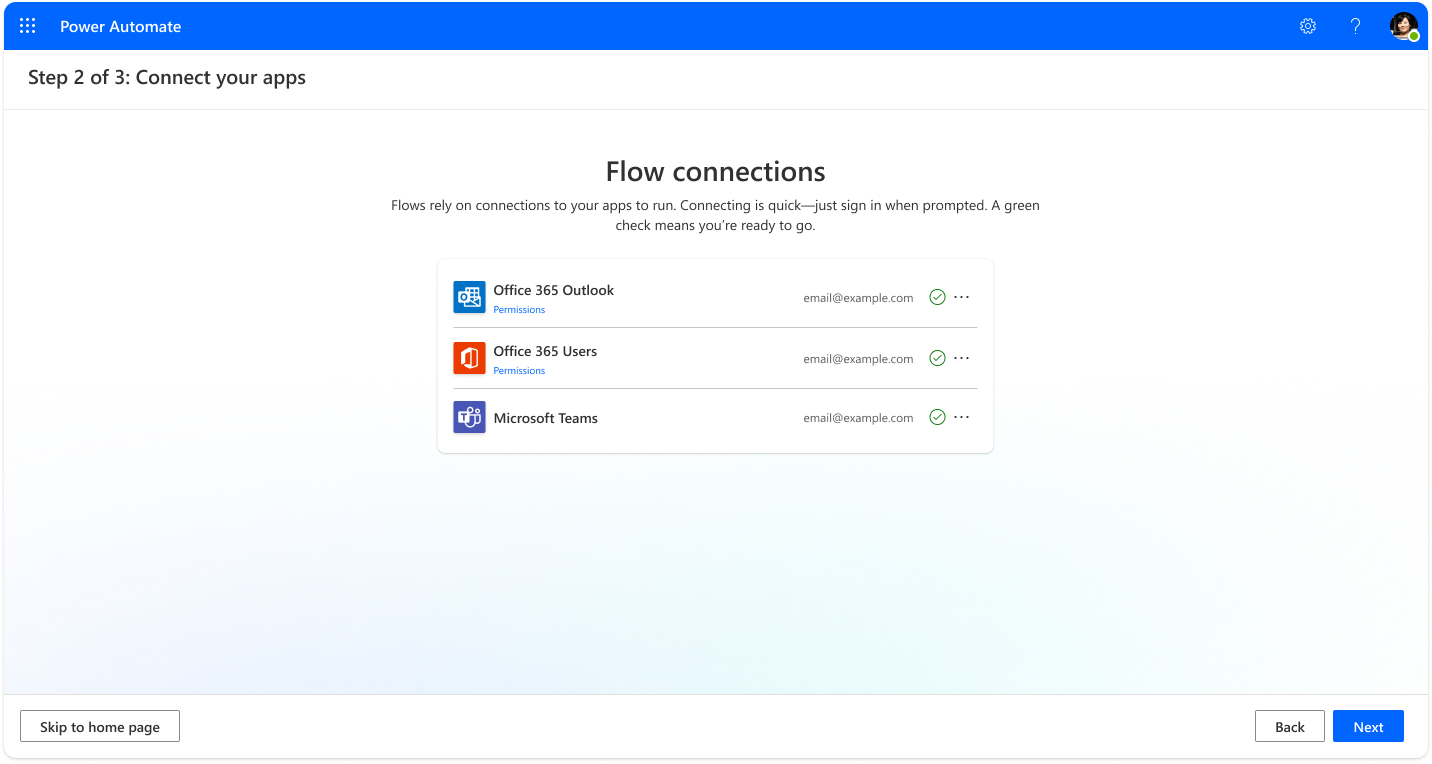The width and height of the screenshot is (1432, 764).
Task: Click the Microsoft Teams app icon
Action: point(469,418)
